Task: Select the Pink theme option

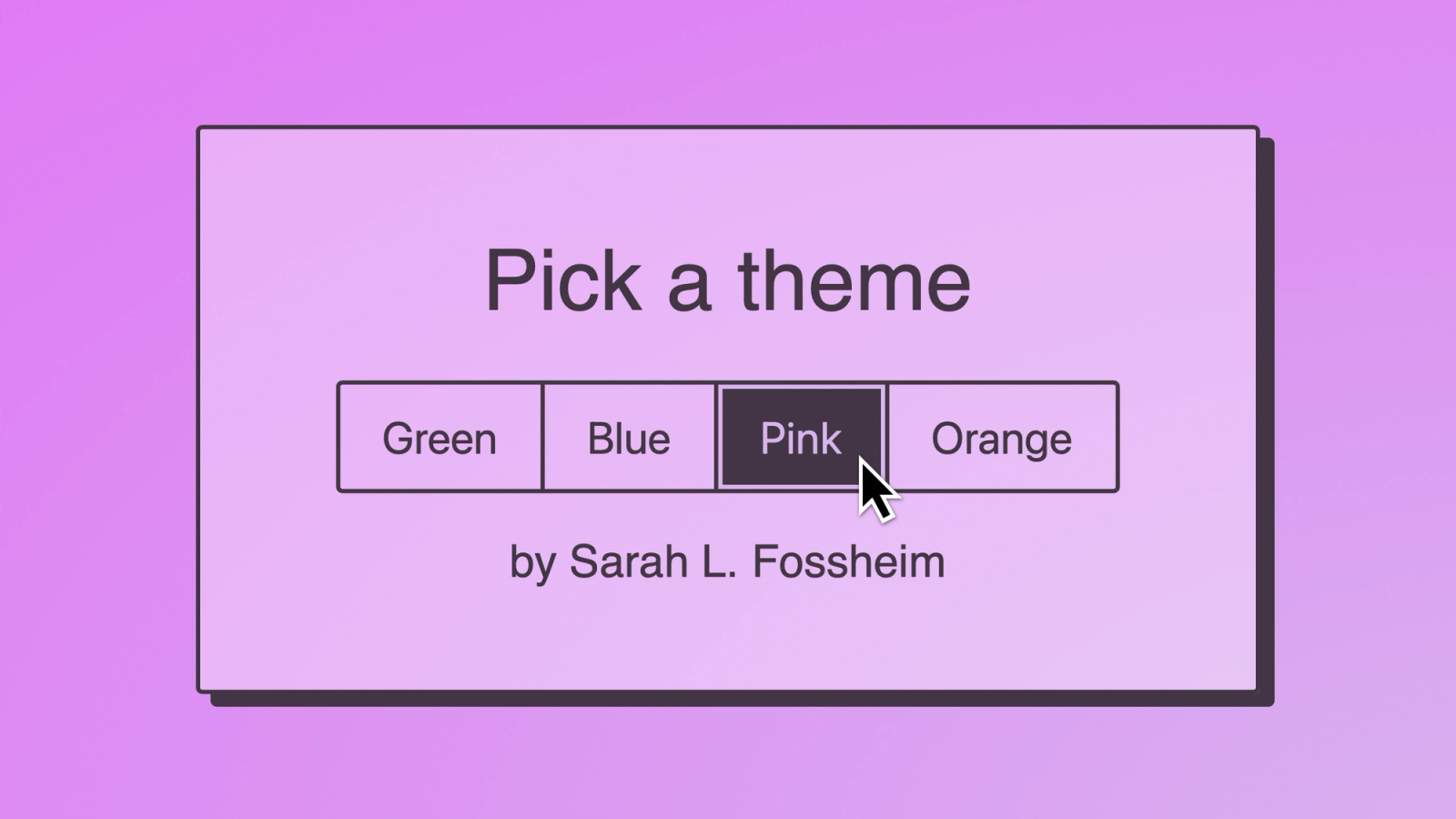Action: point(801,438)
